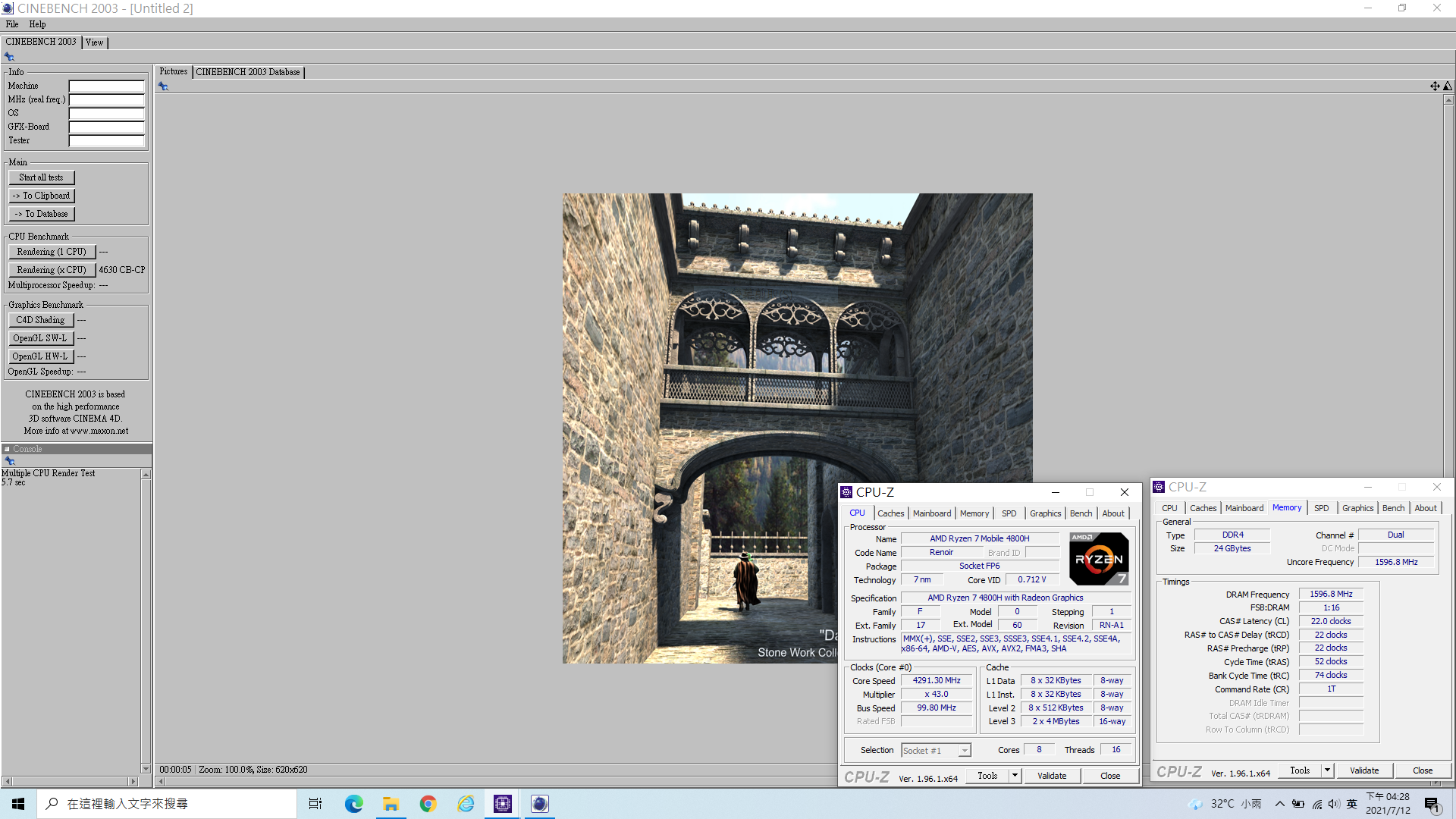Viewport: 1456px width, 819px height.
Task: Open Graphics tab in front CPU-Z window
Action: click(x=1045, y=513)
